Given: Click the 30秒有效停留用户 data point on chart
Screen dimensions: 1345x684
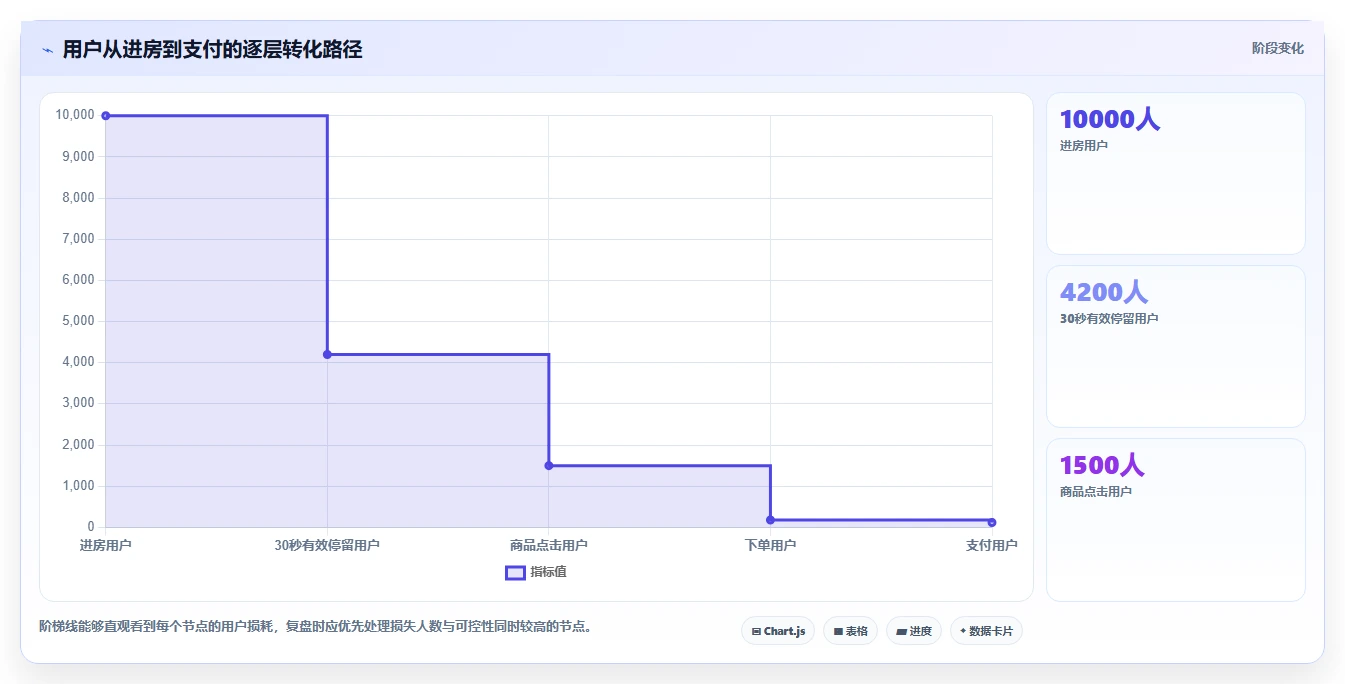Looking at the screenshot, I should tap(327, 354).
